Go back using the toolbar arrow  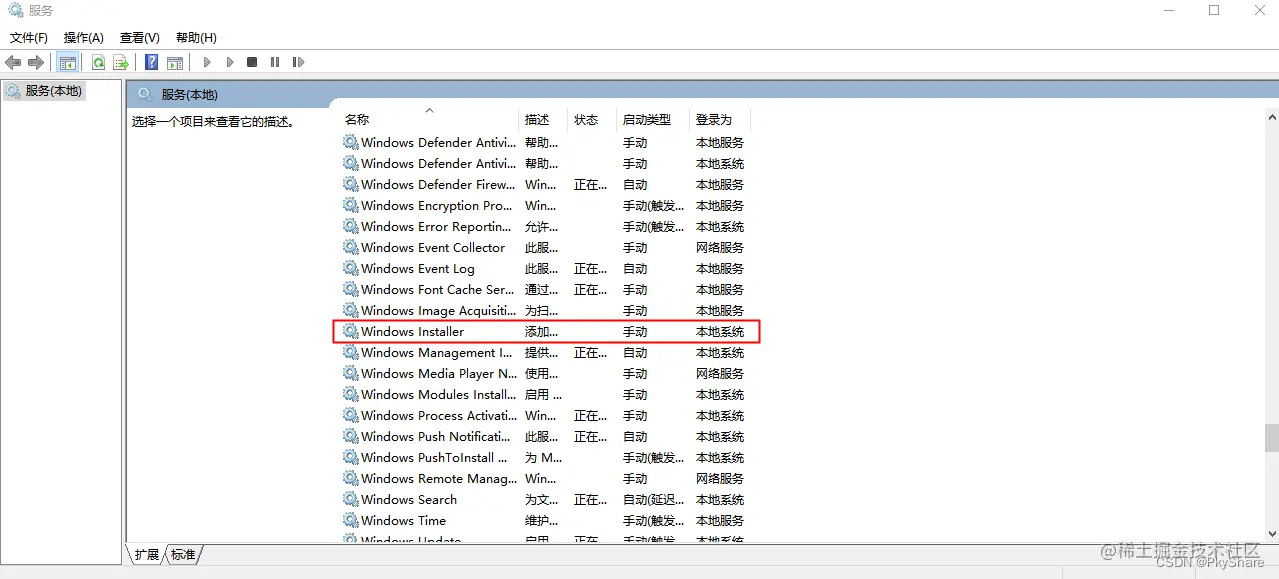pos(13,62)
